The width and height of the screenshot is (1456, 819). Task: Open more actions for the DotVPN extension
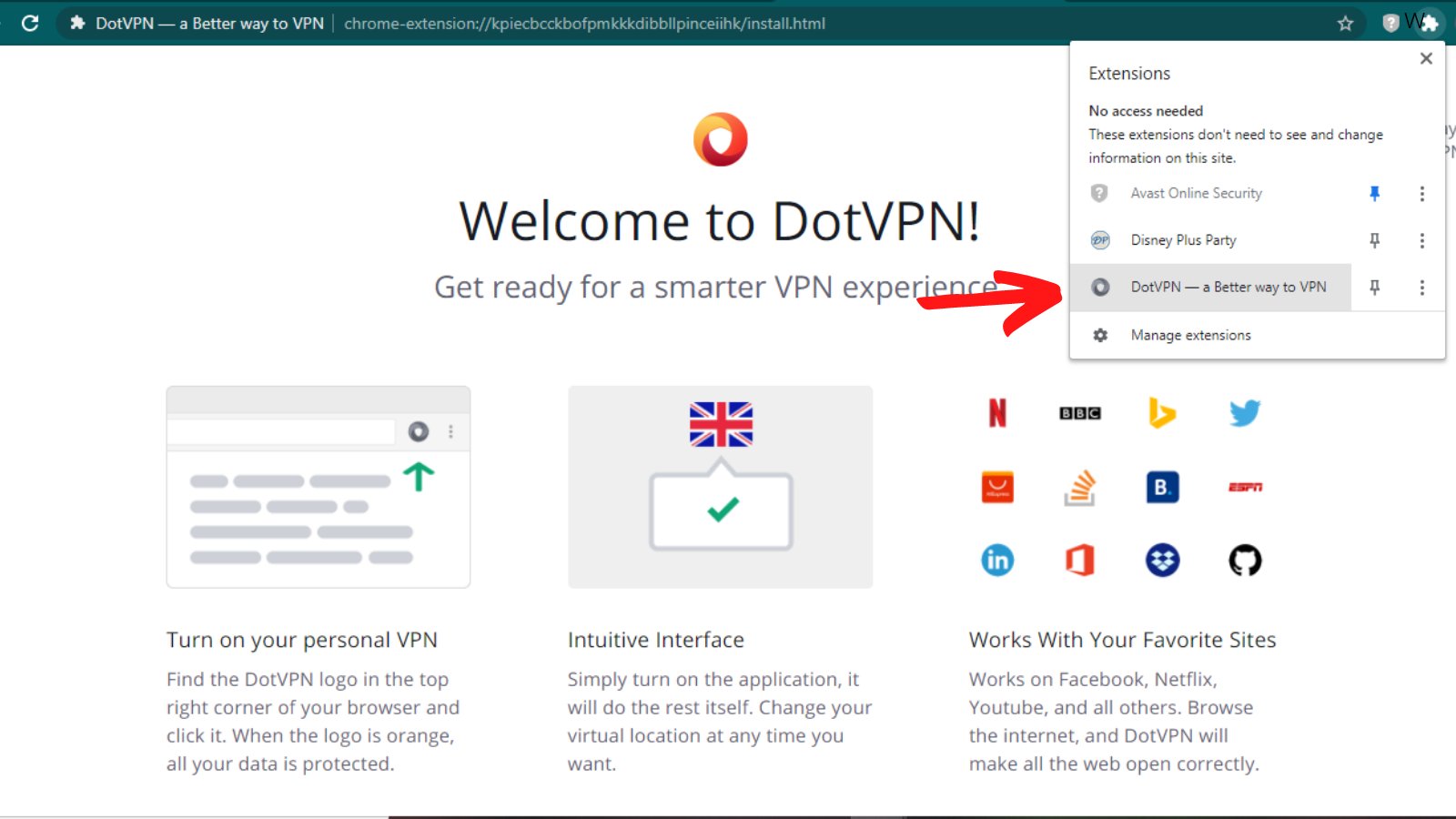[1421, 288]
